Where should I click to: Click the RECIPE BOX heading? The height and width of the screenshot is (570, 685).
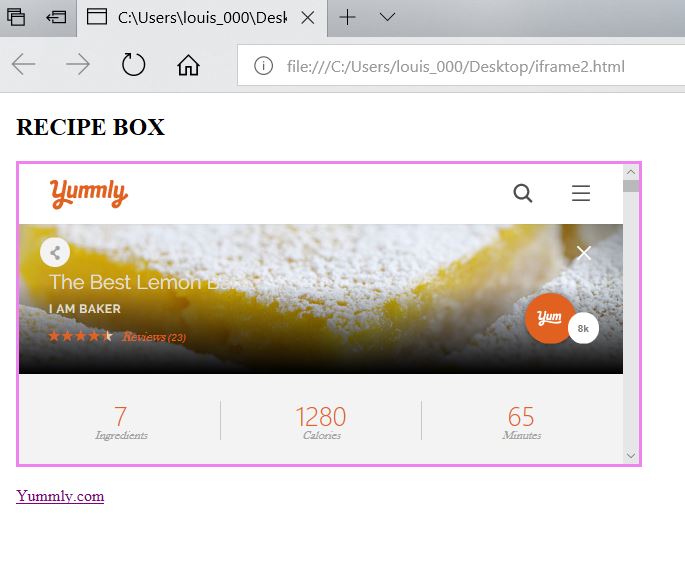pos(90,127)
